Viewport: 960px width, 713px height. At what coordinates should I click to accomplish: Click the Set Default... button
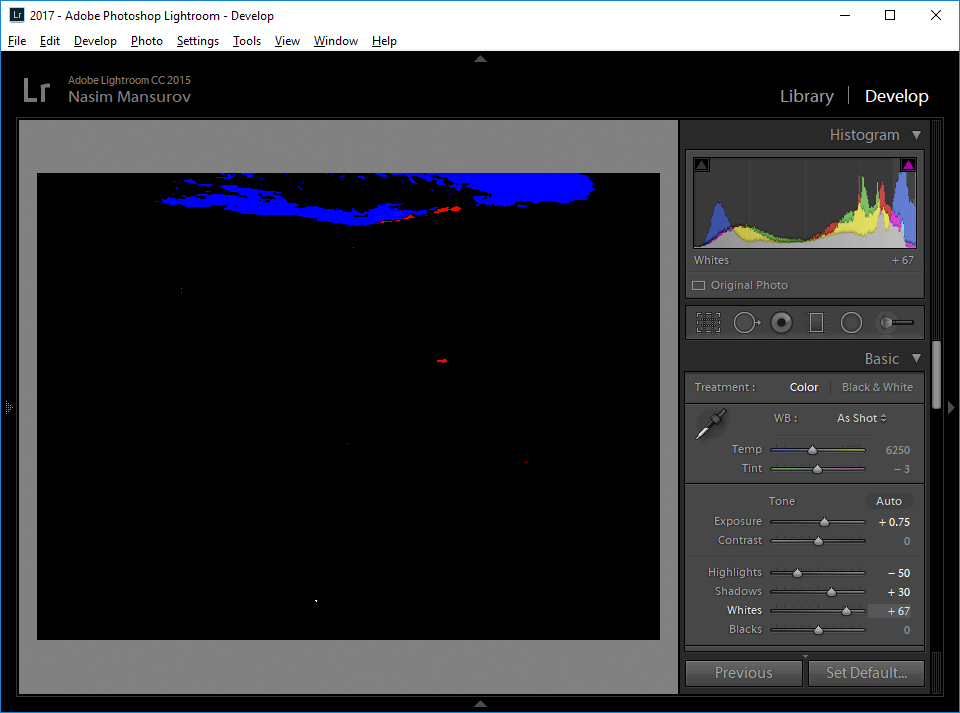coord(866,673)
